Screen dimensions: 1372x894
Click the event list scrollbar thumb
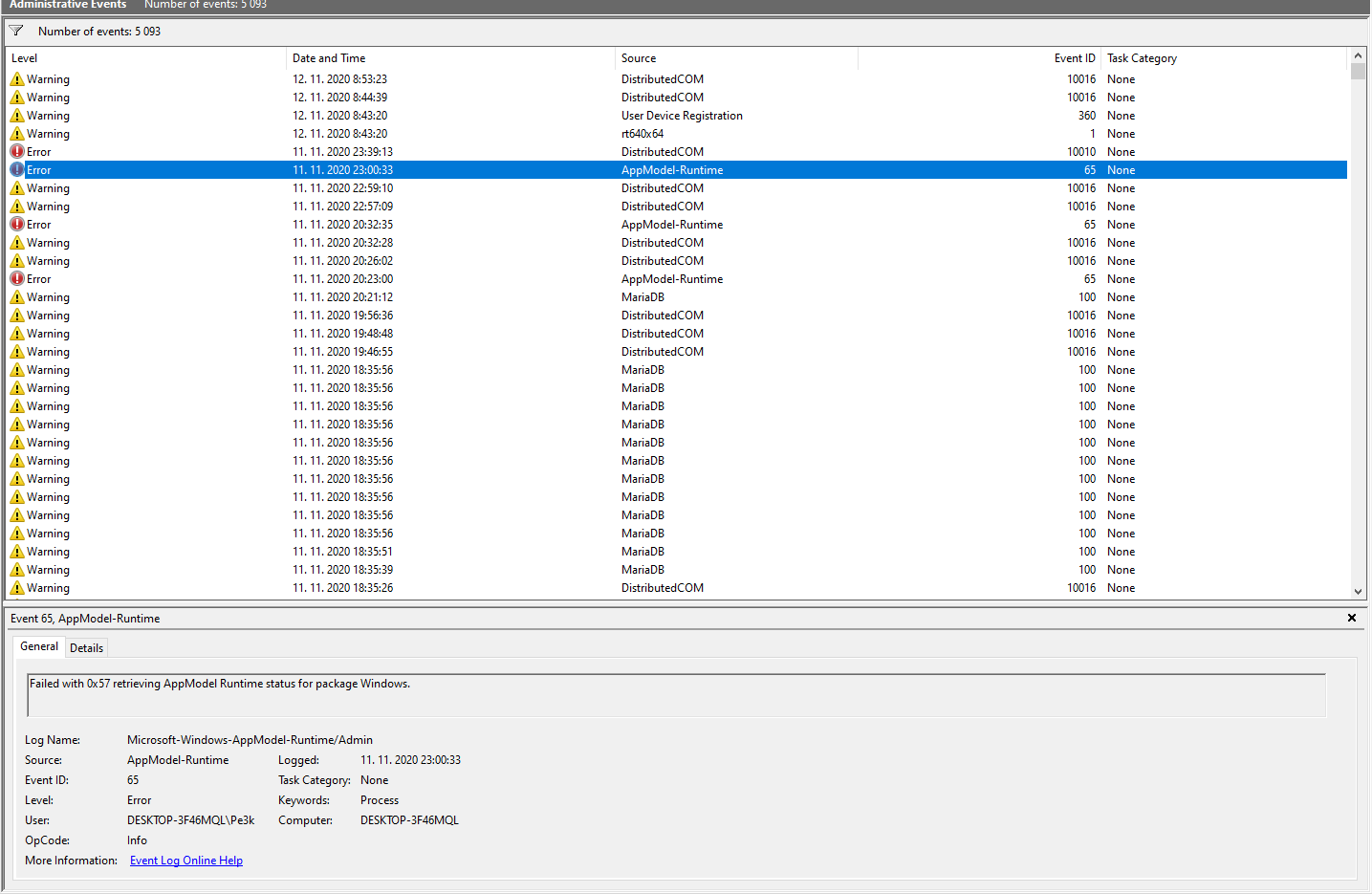click(x=1358, y=72)
